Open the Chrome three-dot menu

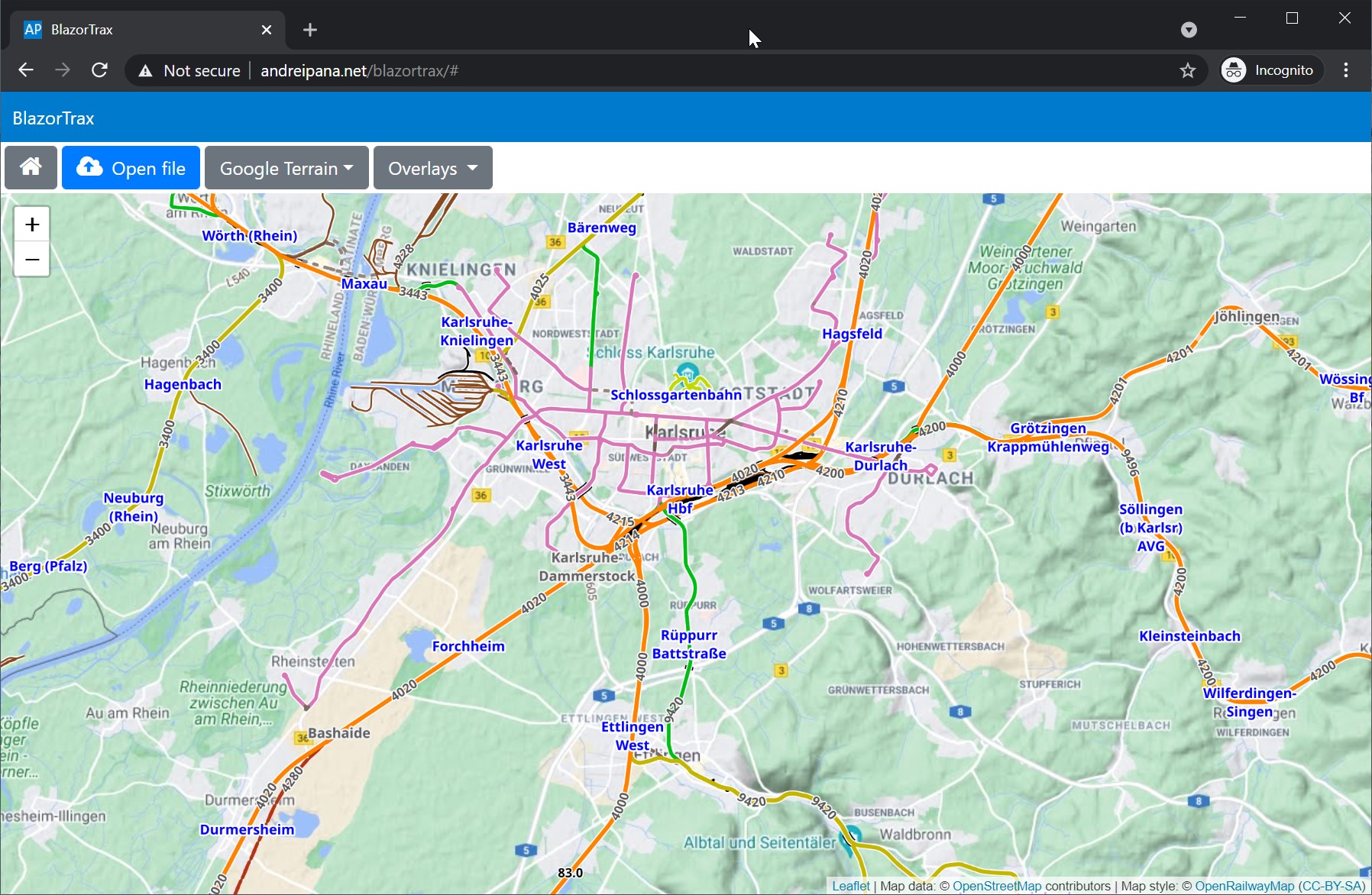[x=1346, y=70]
